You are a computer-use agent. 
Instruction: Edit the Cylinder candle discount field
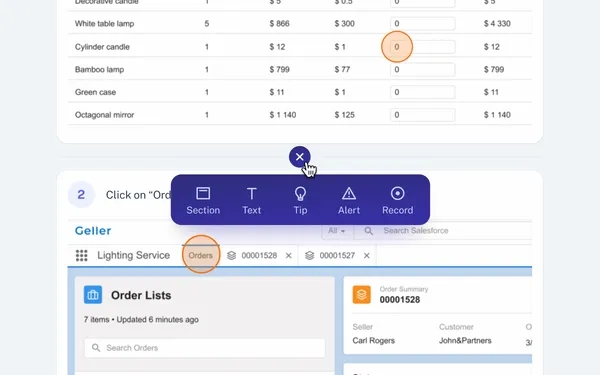pos(423,47)
